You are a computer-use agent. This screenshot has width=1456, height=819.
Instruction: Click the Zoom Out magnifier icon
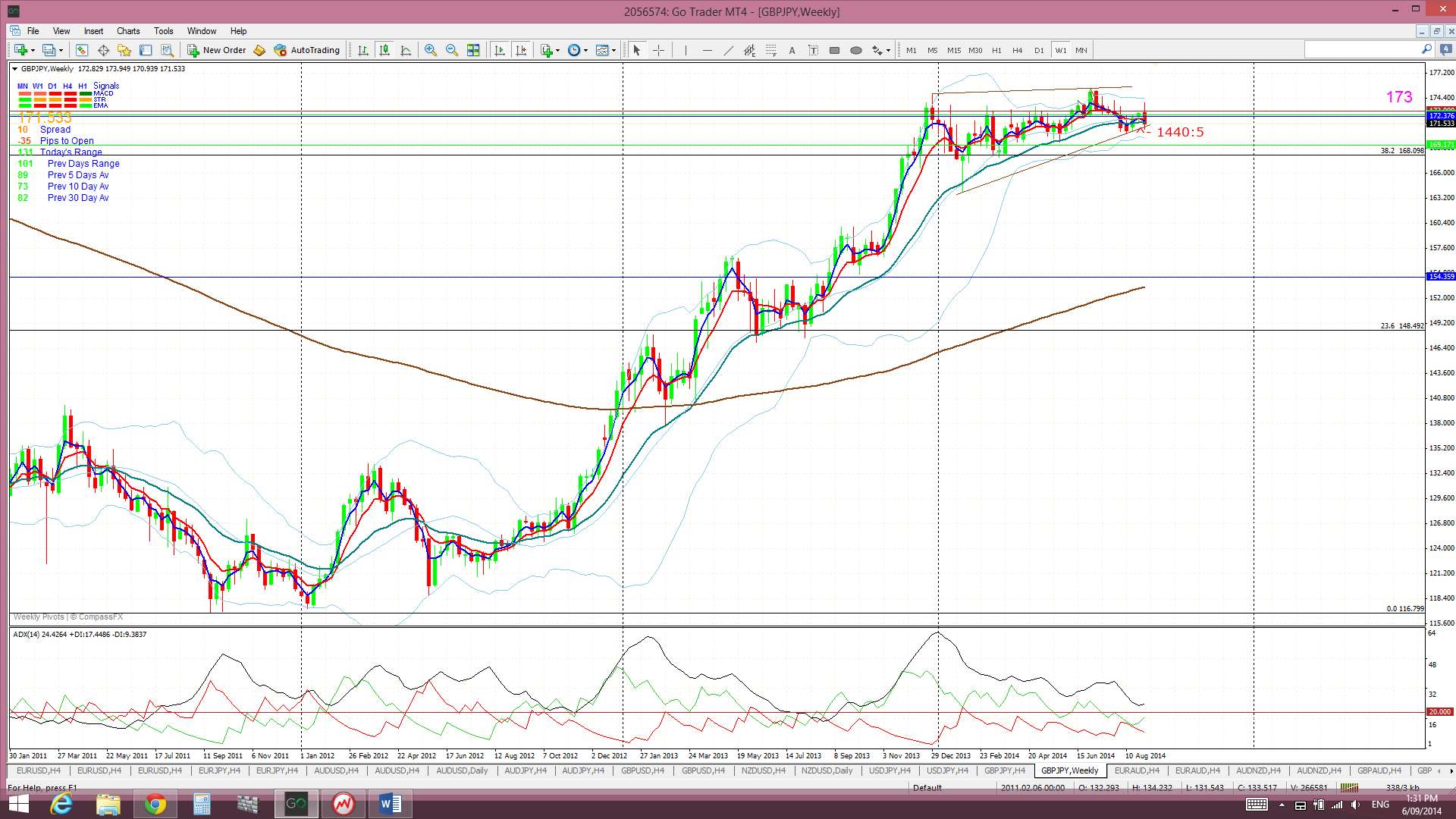click(x=452, y=50)
